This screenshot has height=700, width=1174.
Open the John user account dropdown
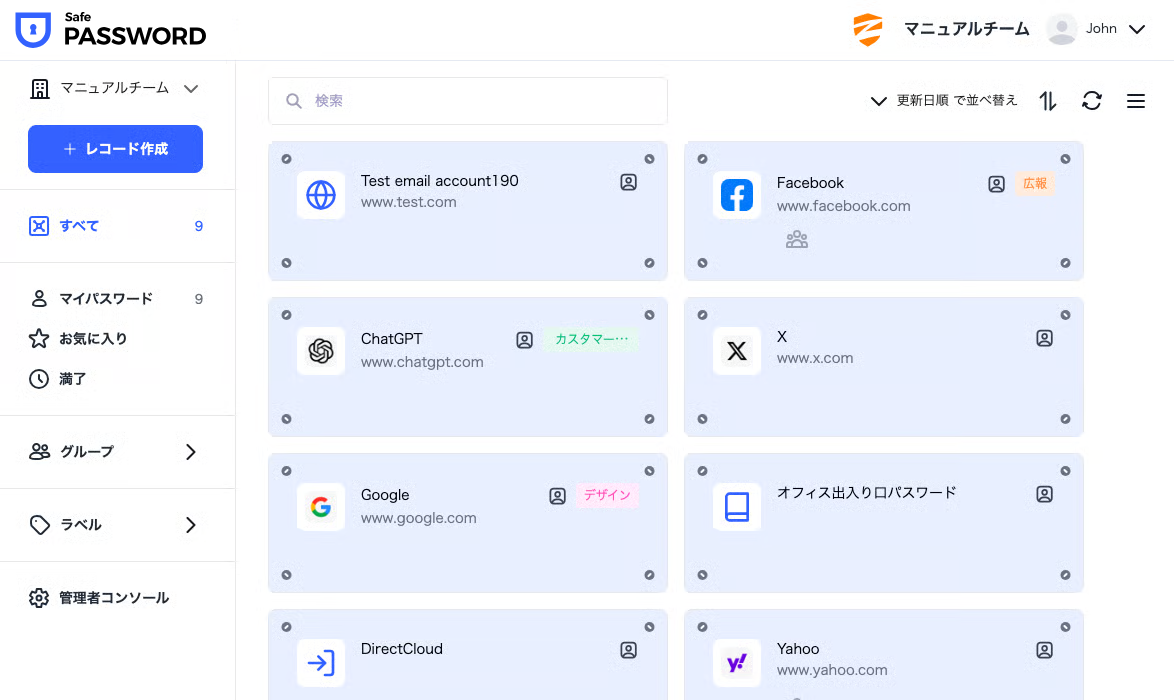pos(1096,29)
